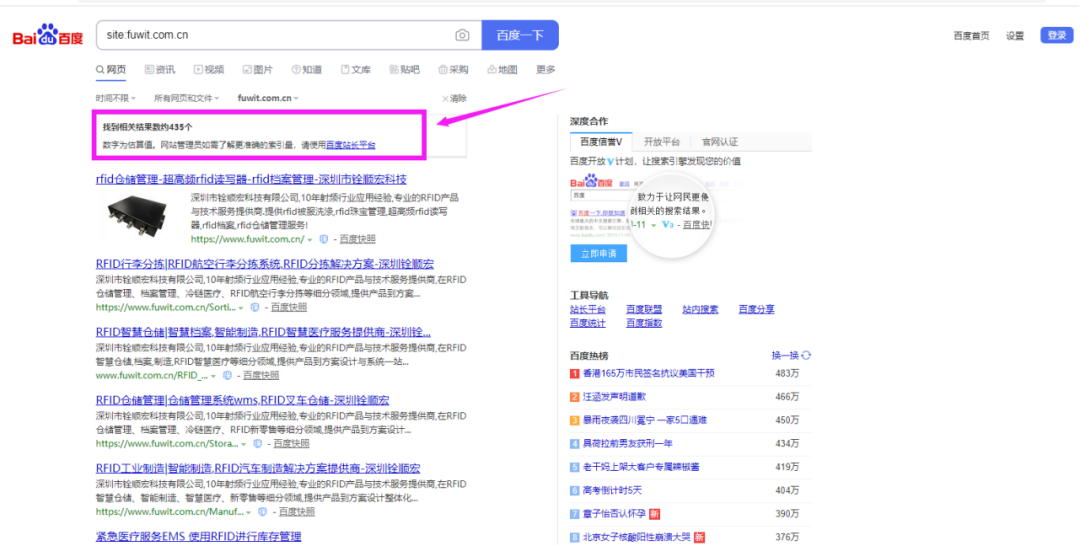Viewport: 1080px width, 546px height.
Task: Open the 更多 tab
Action: (546, 70)
